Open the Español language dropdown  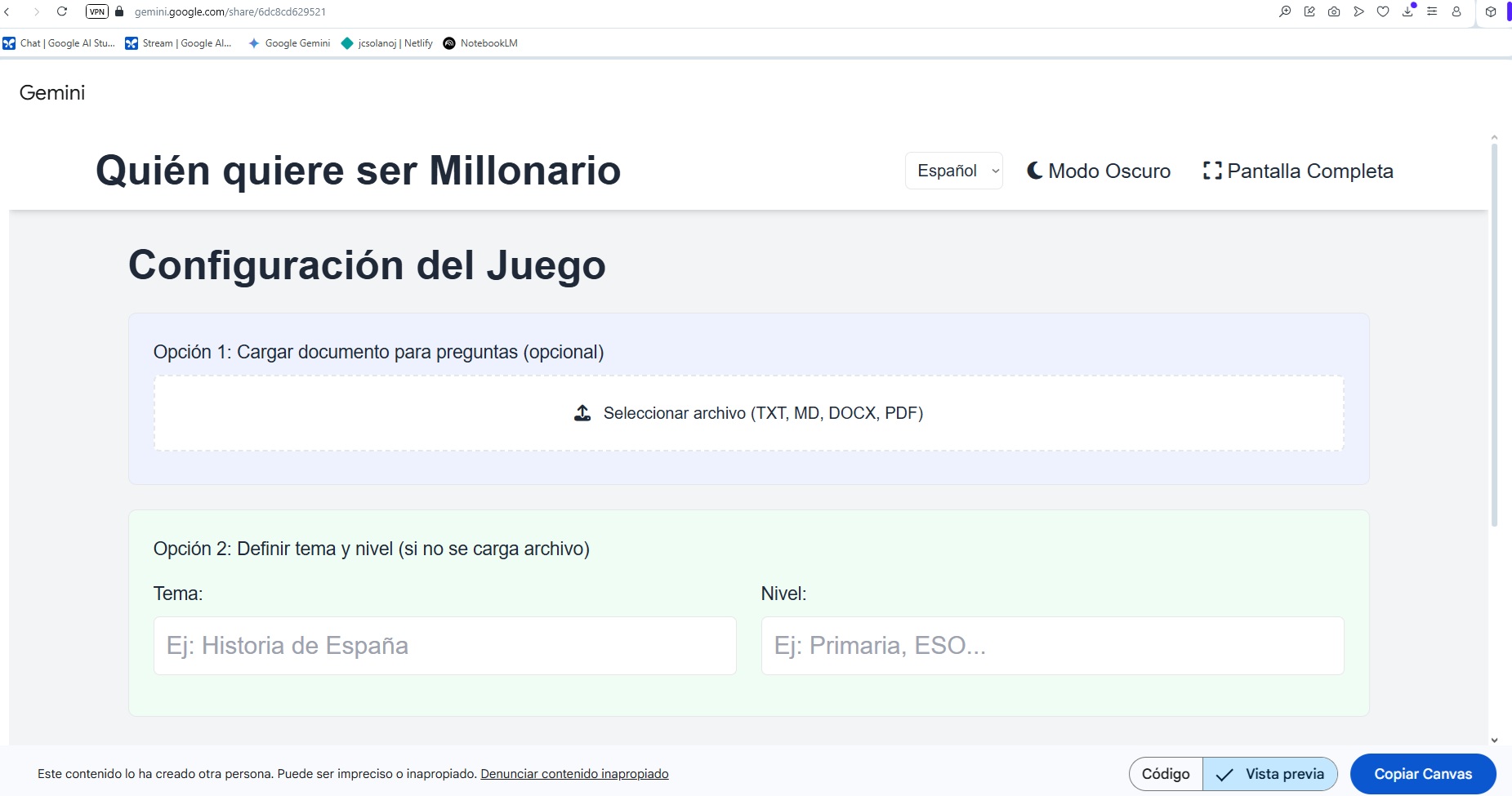954,171
